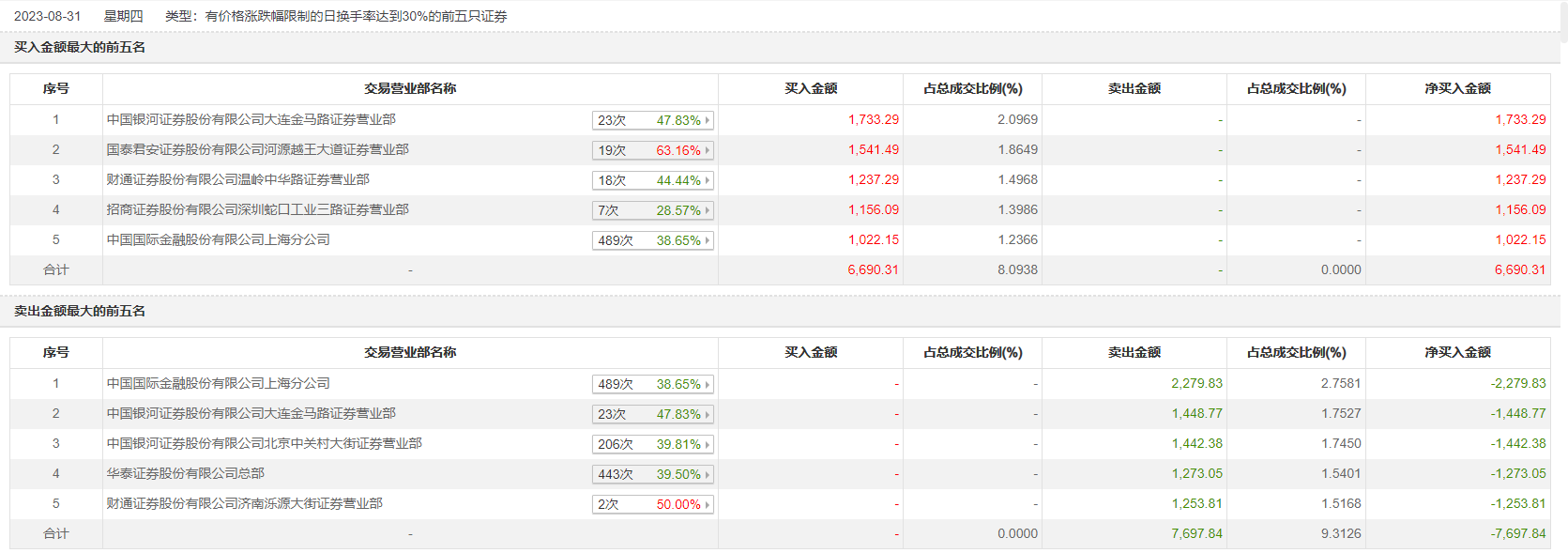The width and height of the screenshot is (1568, 553).
Task: Open the 7次 28.57% dropdown arrow
Action: pyautogui.click(x=708, y=210)
